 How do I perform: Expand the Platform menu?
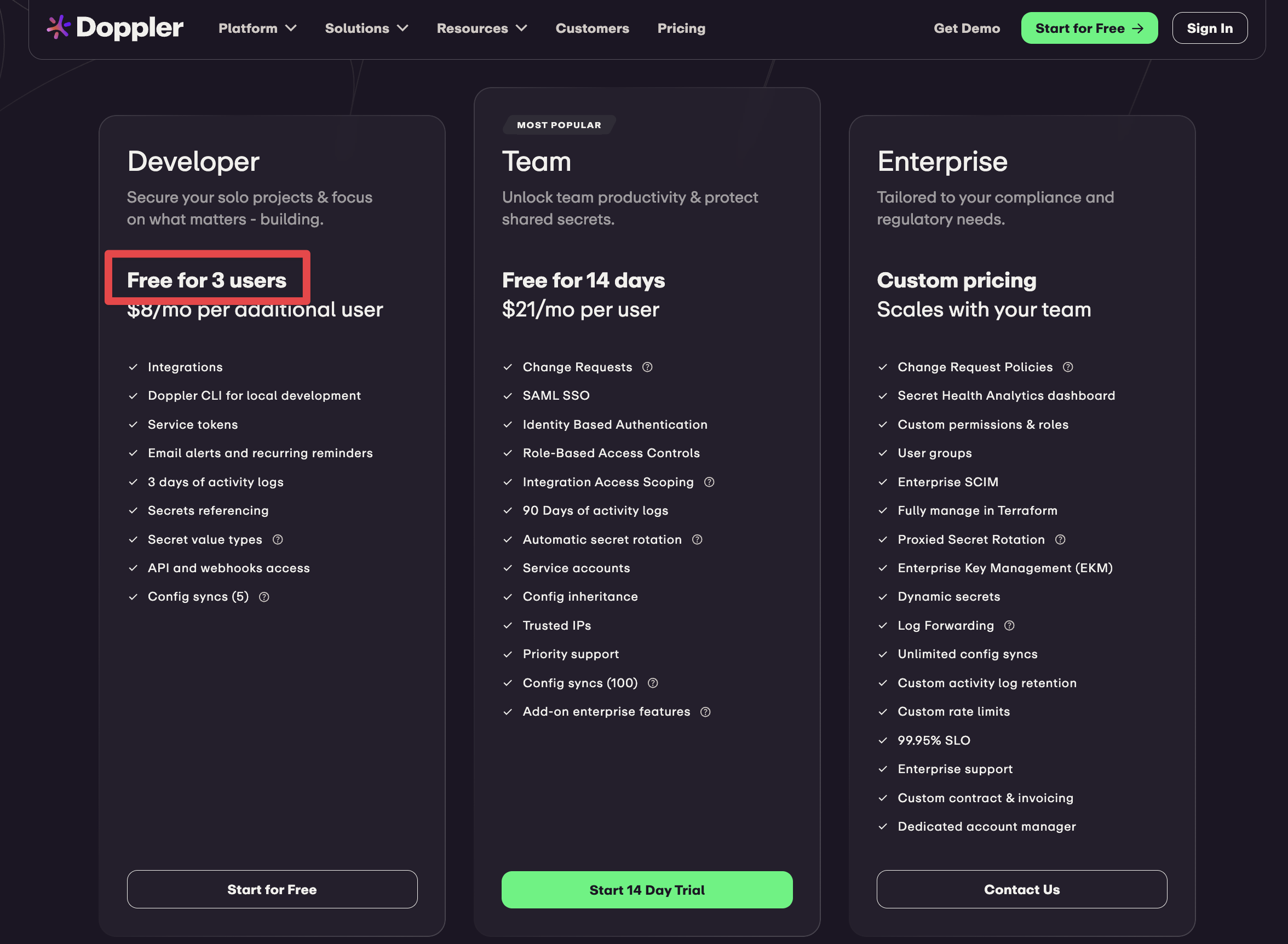click(258, 28)
